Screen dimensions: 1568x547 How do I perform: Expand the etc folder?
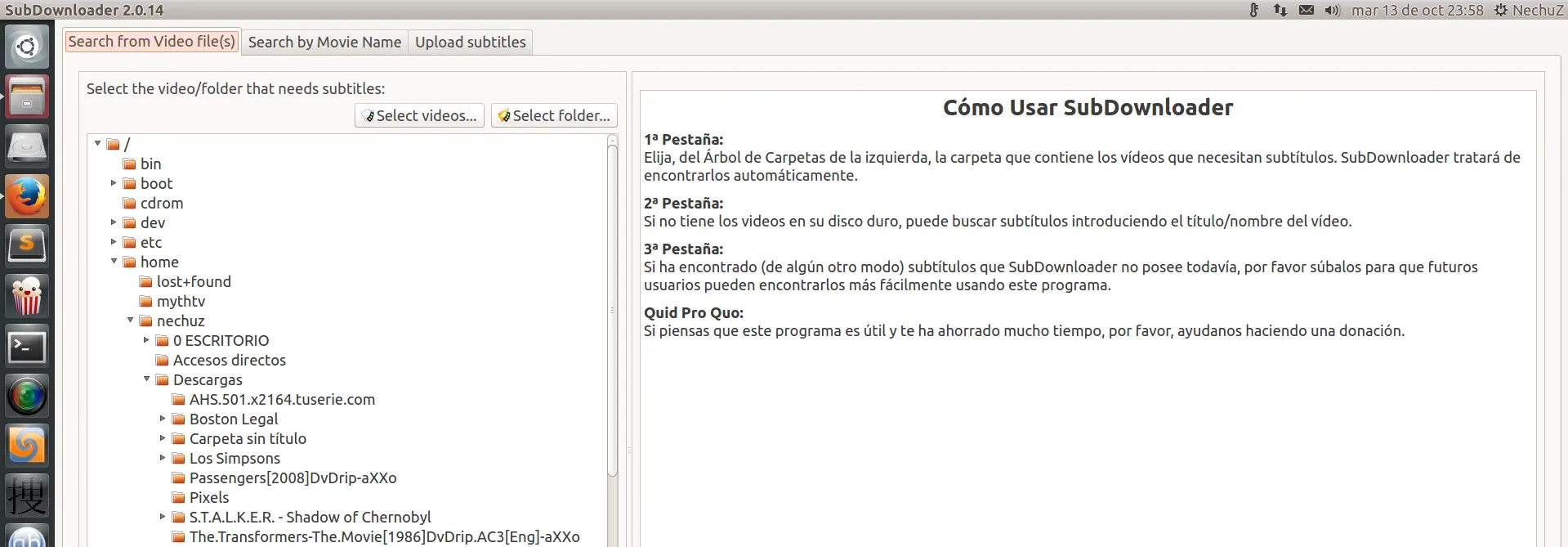114,242
